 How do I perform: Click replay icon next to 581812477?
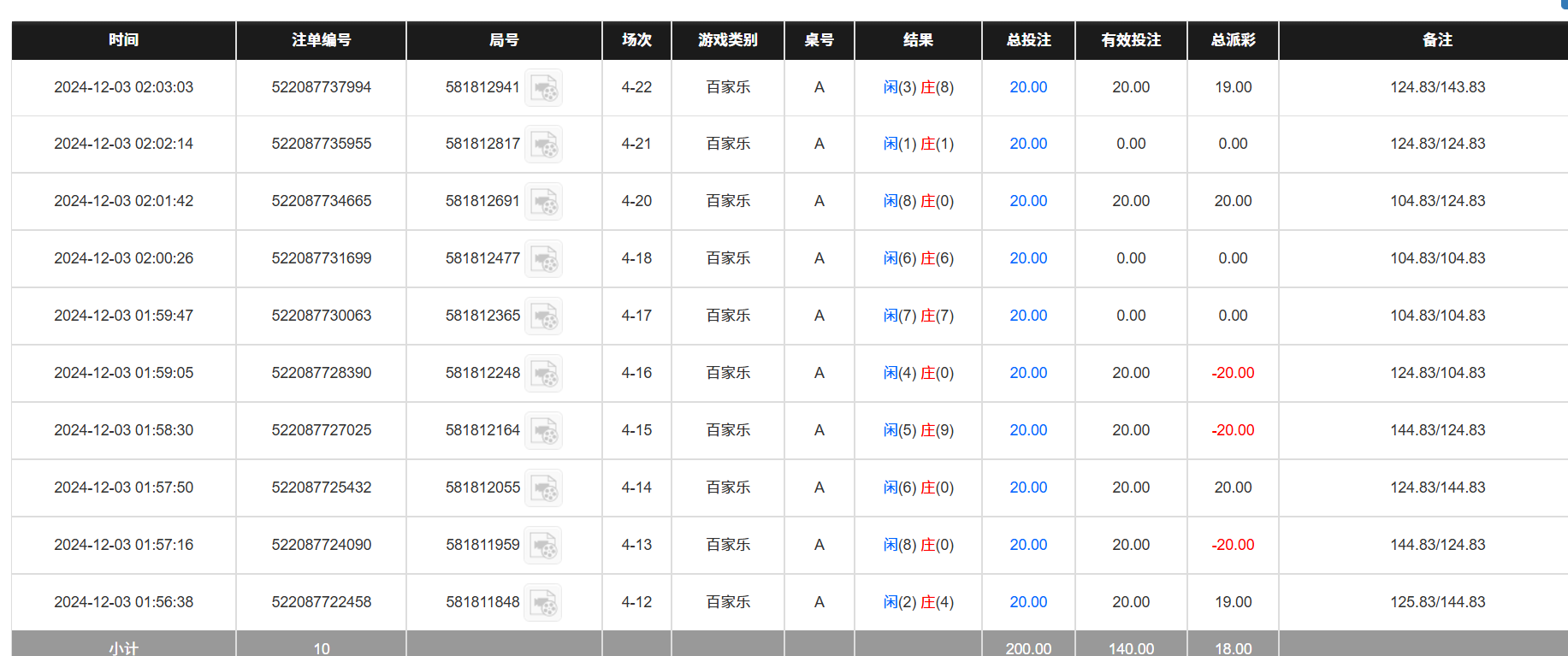[x=543, y=259]
